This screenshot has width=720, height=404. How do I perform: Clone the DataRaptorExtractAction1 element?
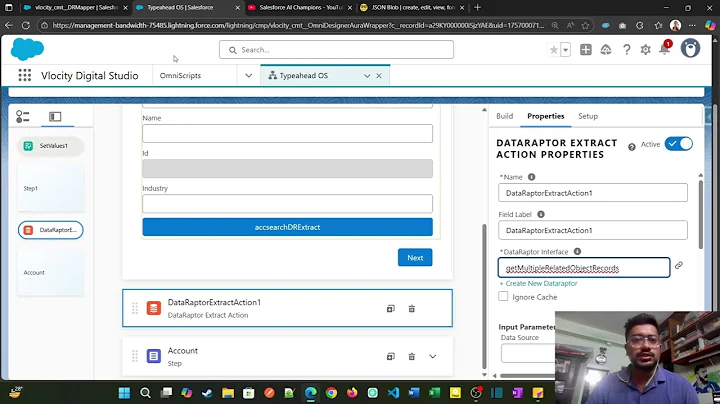pyautogui.click(x=391, y=309)
